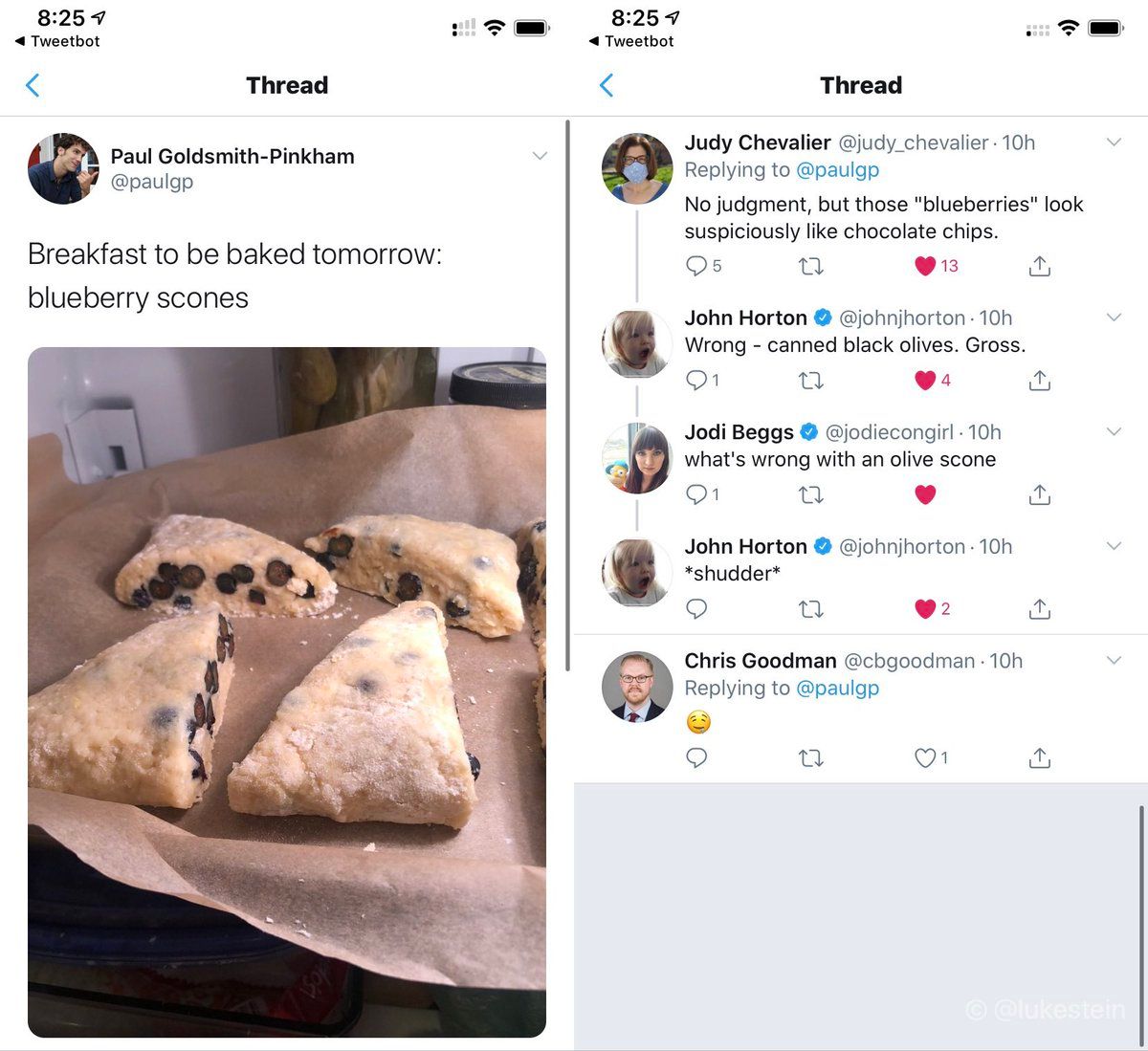Unlike Jodi Beggs's olive scone tweet
This screenshot has width=1148, height=1051.
[x=925, y=494]
